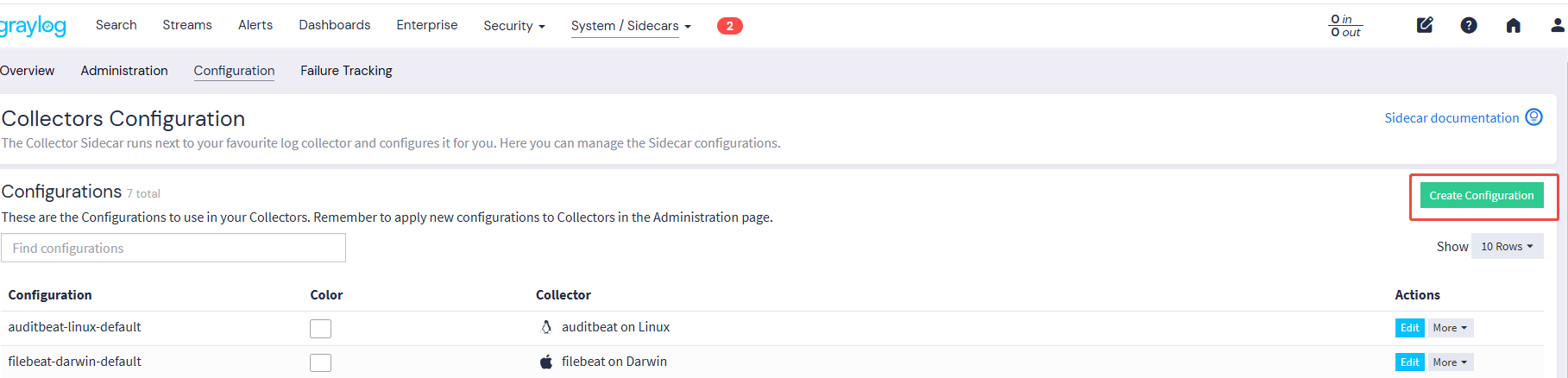1568x378 pixels.
Task: Open the Failure Tracking tab
Action: pos(346,71)
